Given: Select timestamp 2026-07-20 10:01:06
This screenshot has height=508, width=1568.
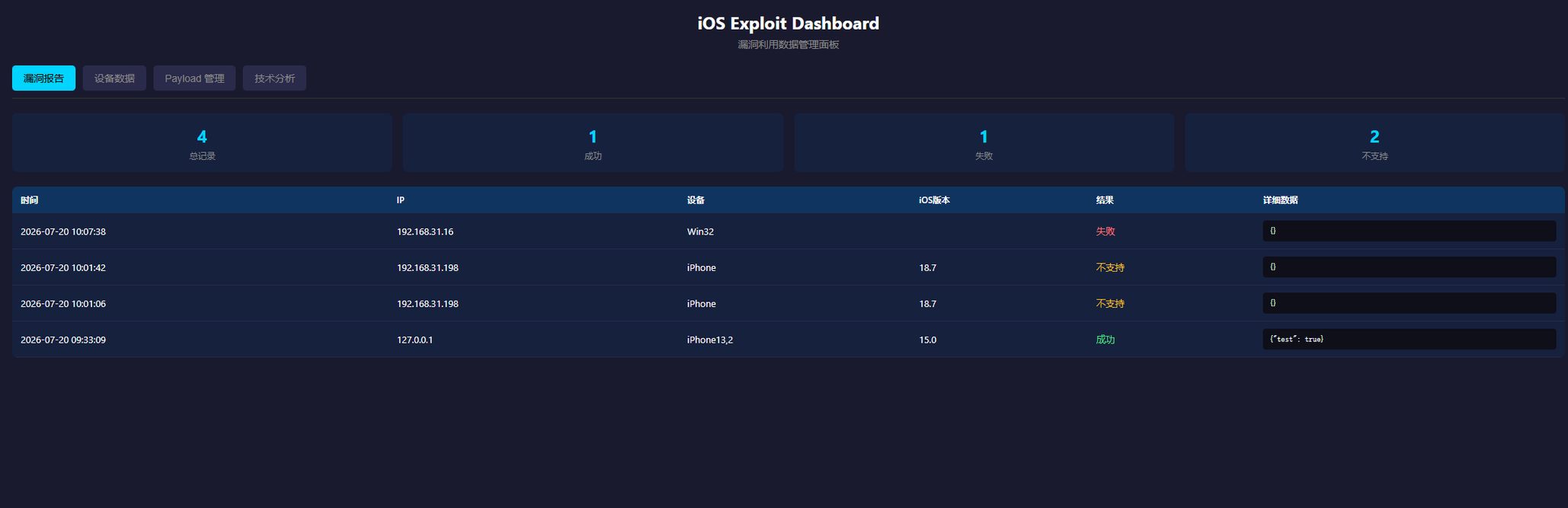Looking at the screenshot, I should click(63, 304).
